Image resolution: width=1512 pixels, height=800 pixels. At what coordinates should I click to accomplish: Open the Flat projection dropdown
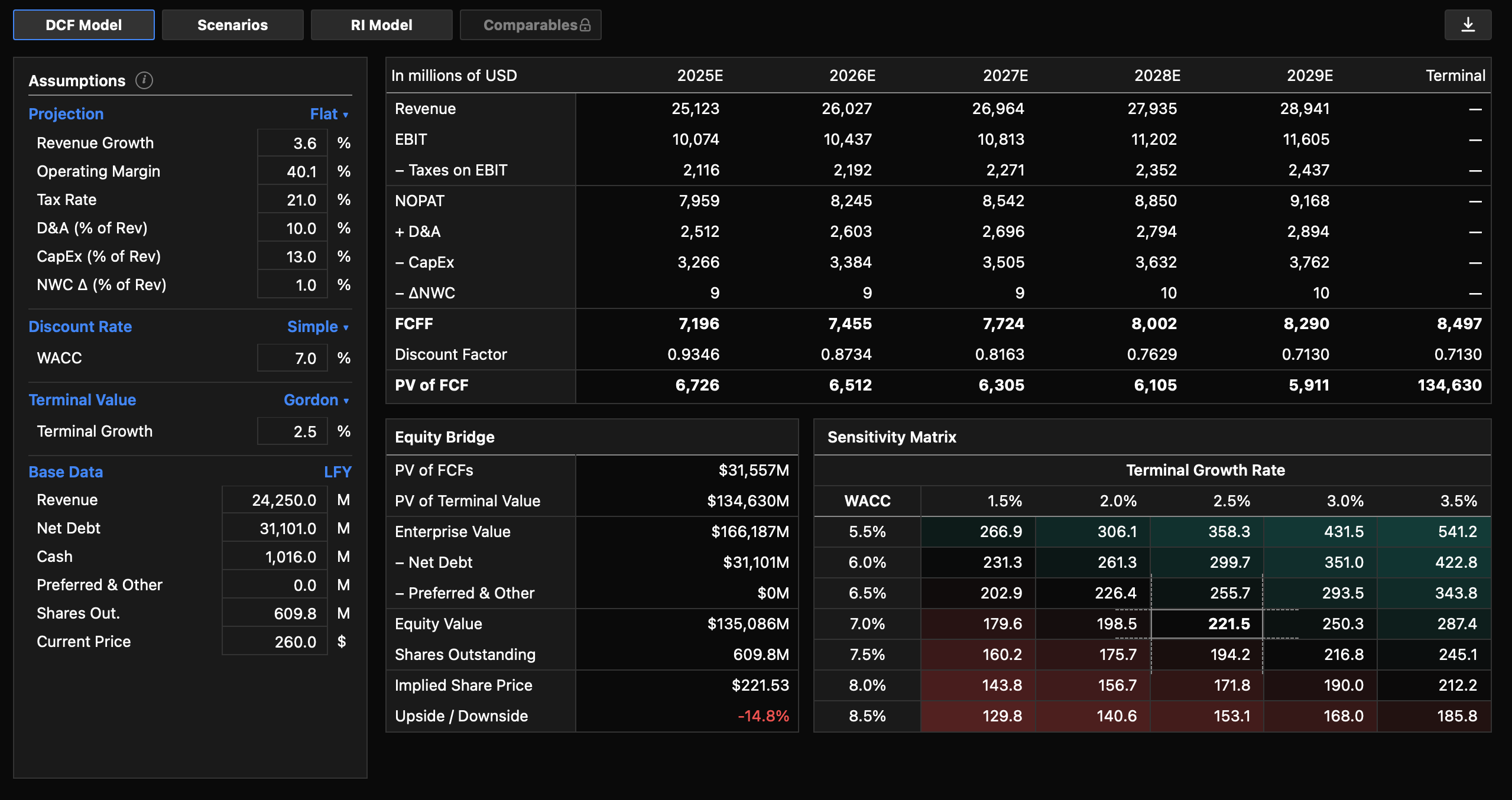click(329, 113)
